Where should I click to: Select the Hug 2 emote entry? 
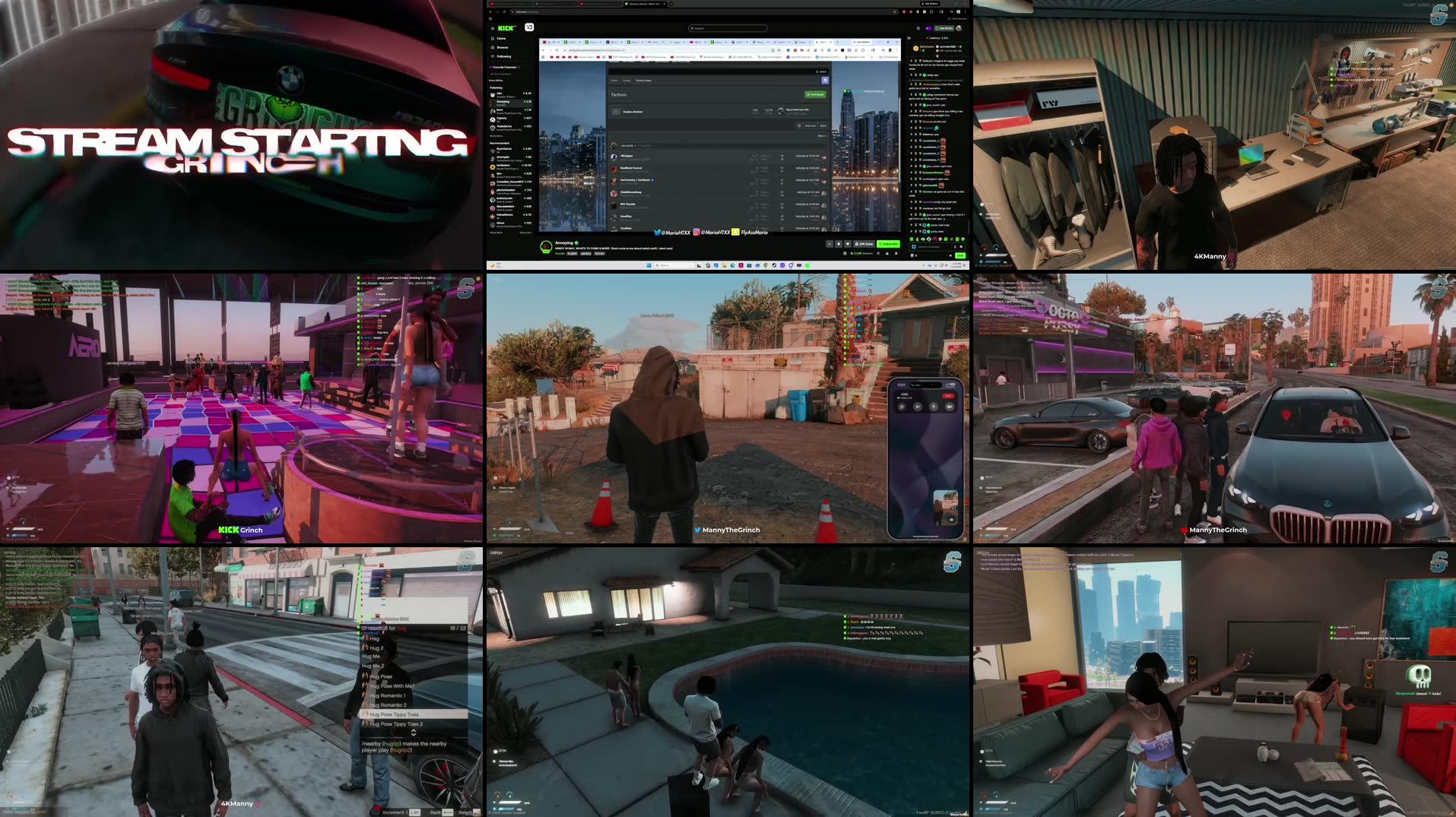click(x=414, y=648)
